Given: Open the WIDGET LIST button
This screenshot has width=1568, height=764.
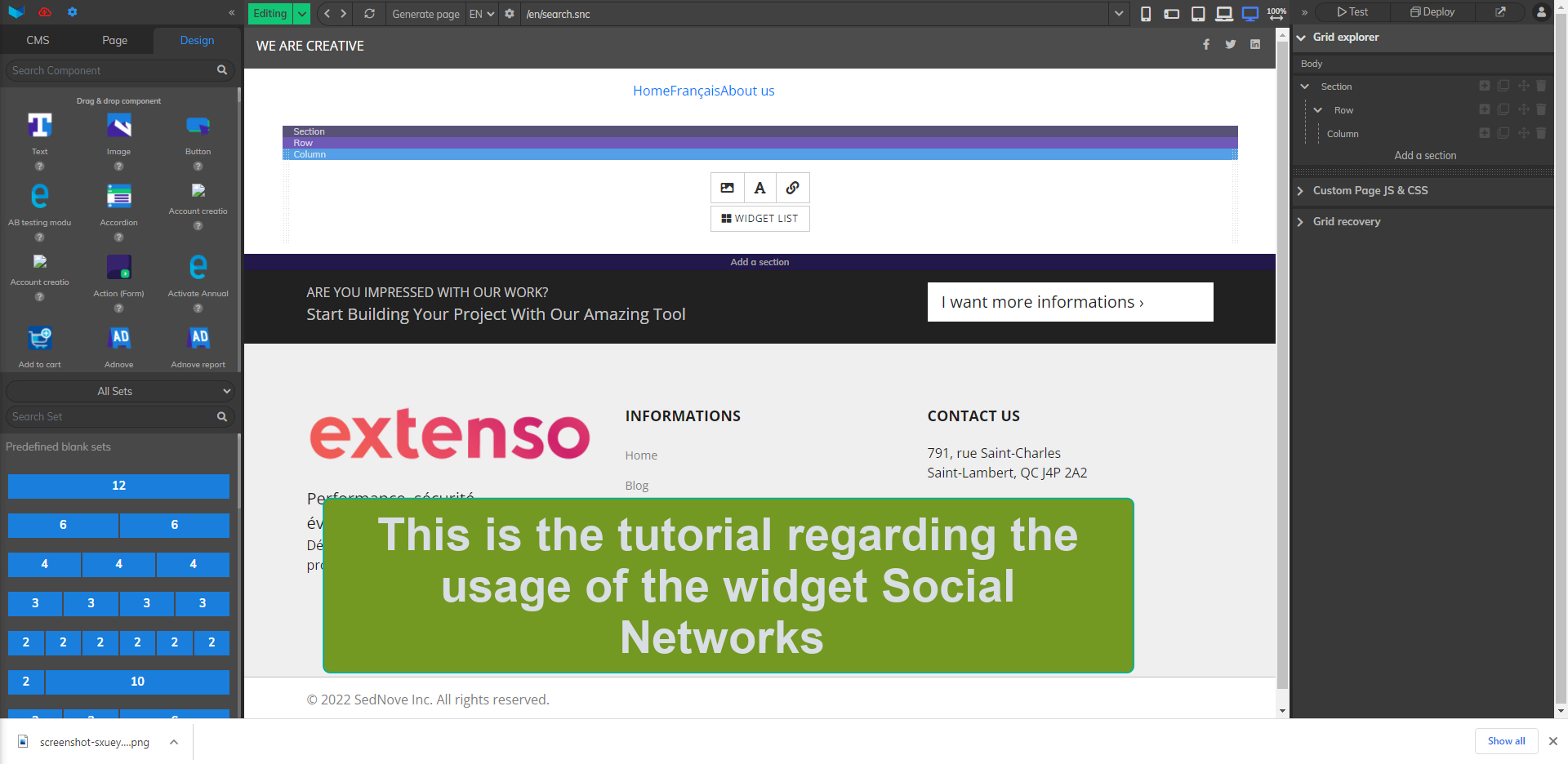Looking at the screenshot, I should (759, 219).
